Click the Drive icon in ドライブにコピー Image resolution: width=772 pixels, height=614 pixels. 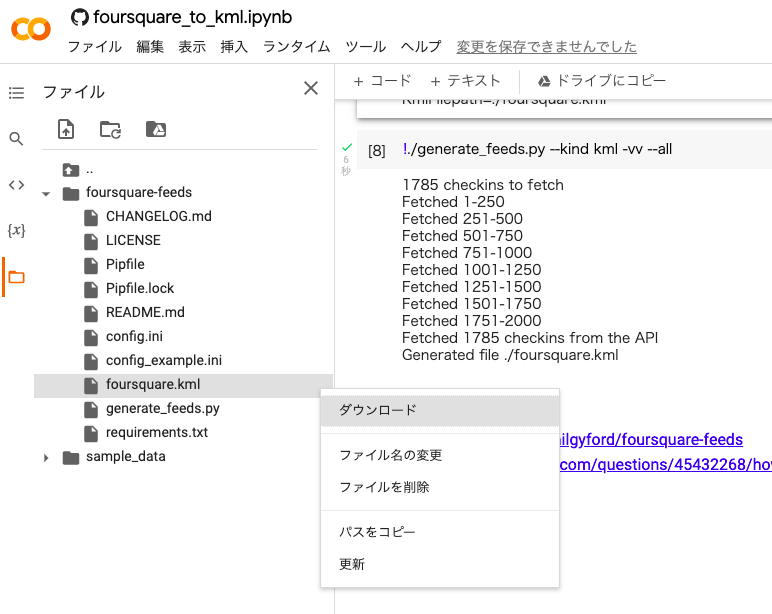pos(544,81)
